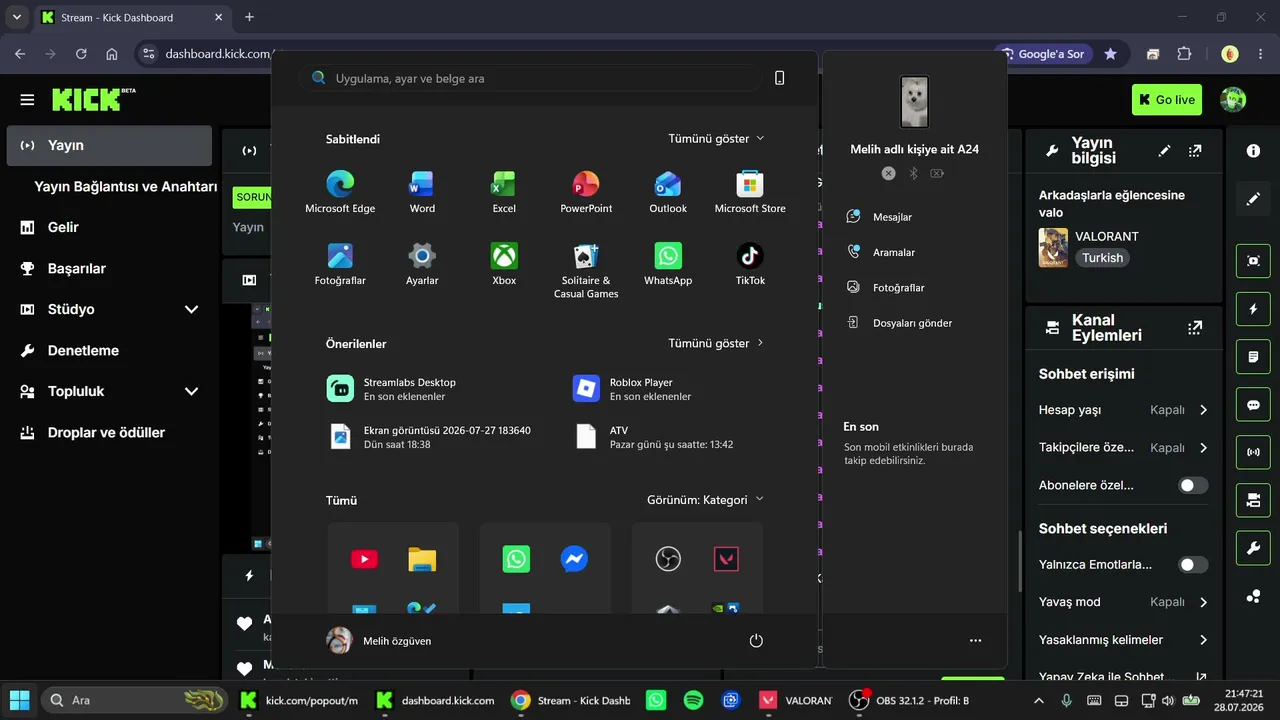Open the Yavaş mod setting
Screen dimensions: 1280x720
[1124, 602]
